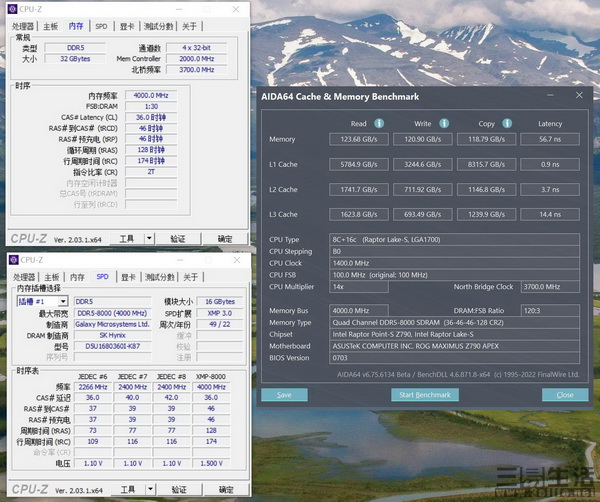Click North Bridge Clock 3700.0 MHz value
This screenshot has width=600, height=502.
click(550, 287)
